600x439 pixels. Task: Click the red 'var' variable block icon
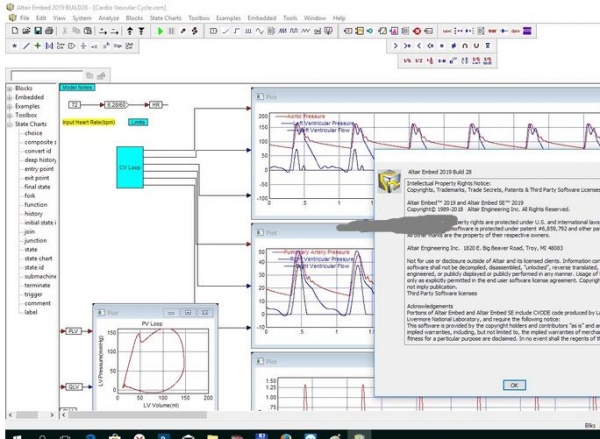492,31
